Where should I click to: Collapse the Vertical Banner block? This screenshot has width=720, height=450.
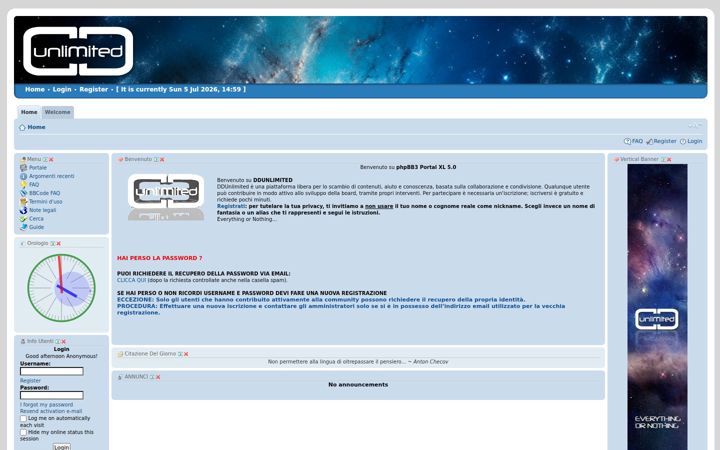point(663,160)
